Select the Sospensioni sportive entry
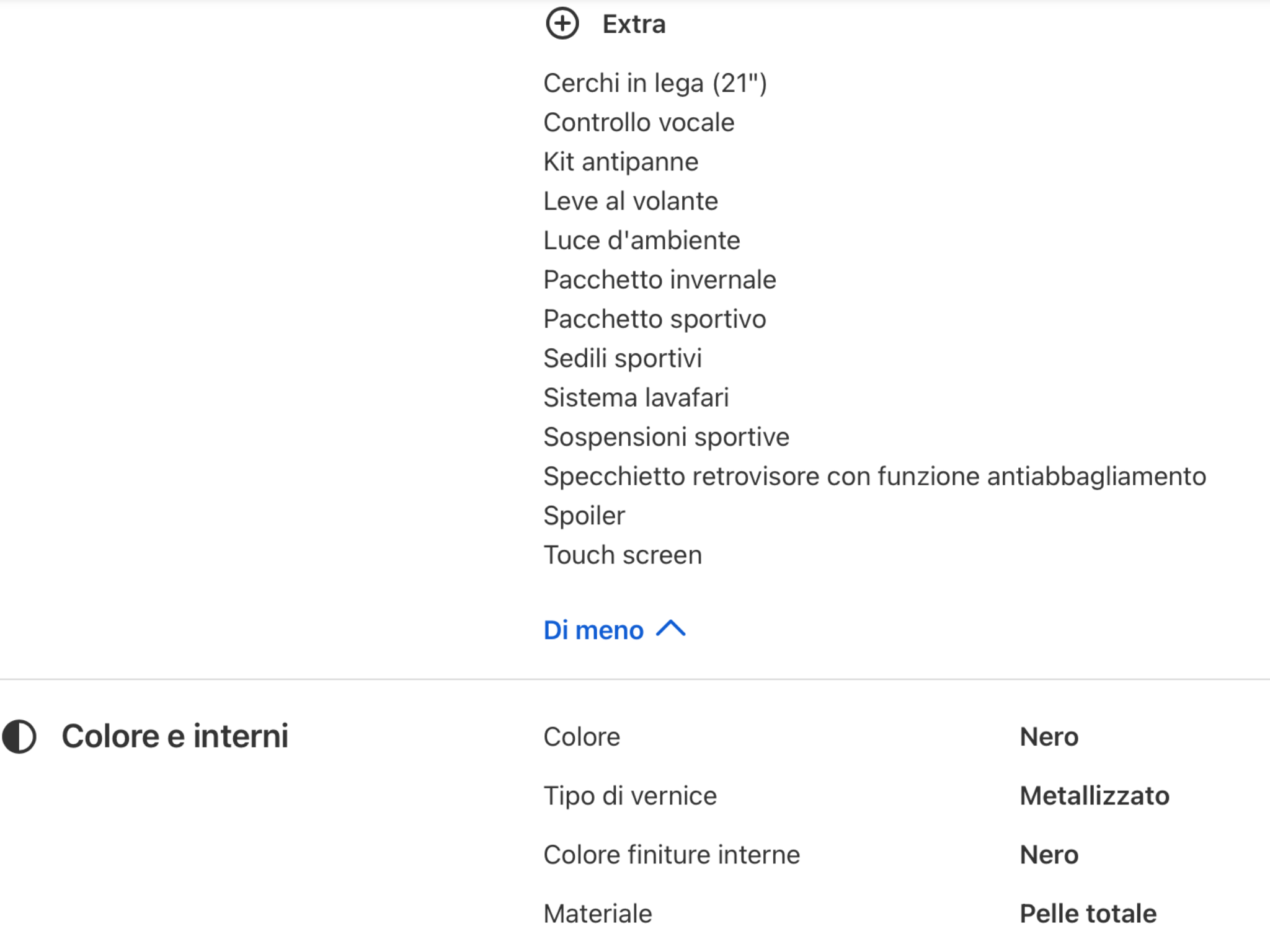Image resolution: width=1270 pixels, height=952 pixels. (x=667, y=437)
